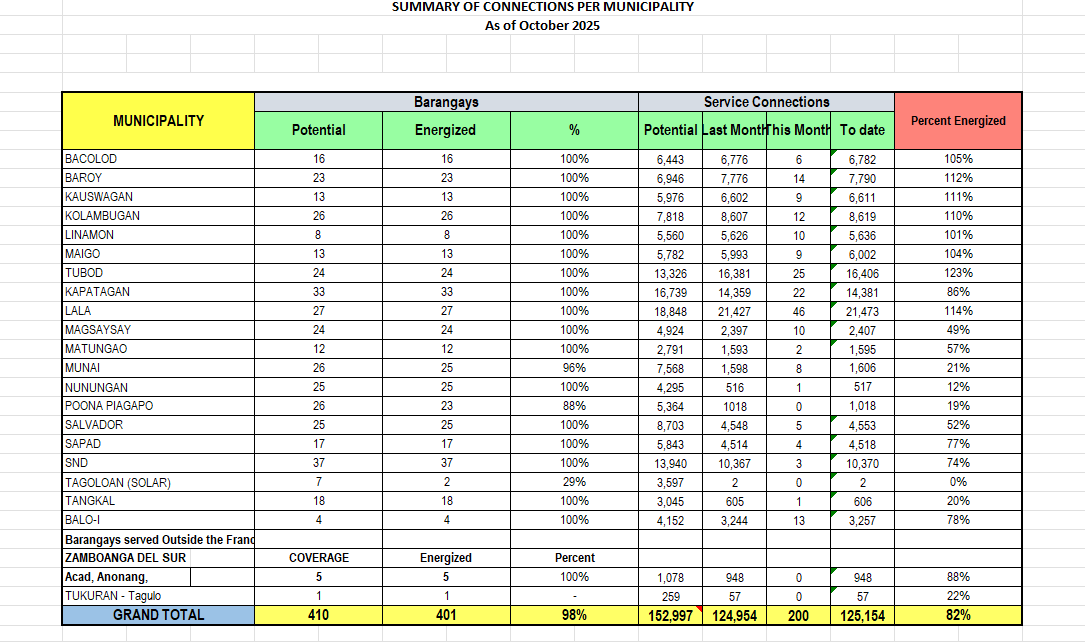Screen dimensions: 1085x642
Task: Click the Barangays group header cell
Action: pos(446,102)
